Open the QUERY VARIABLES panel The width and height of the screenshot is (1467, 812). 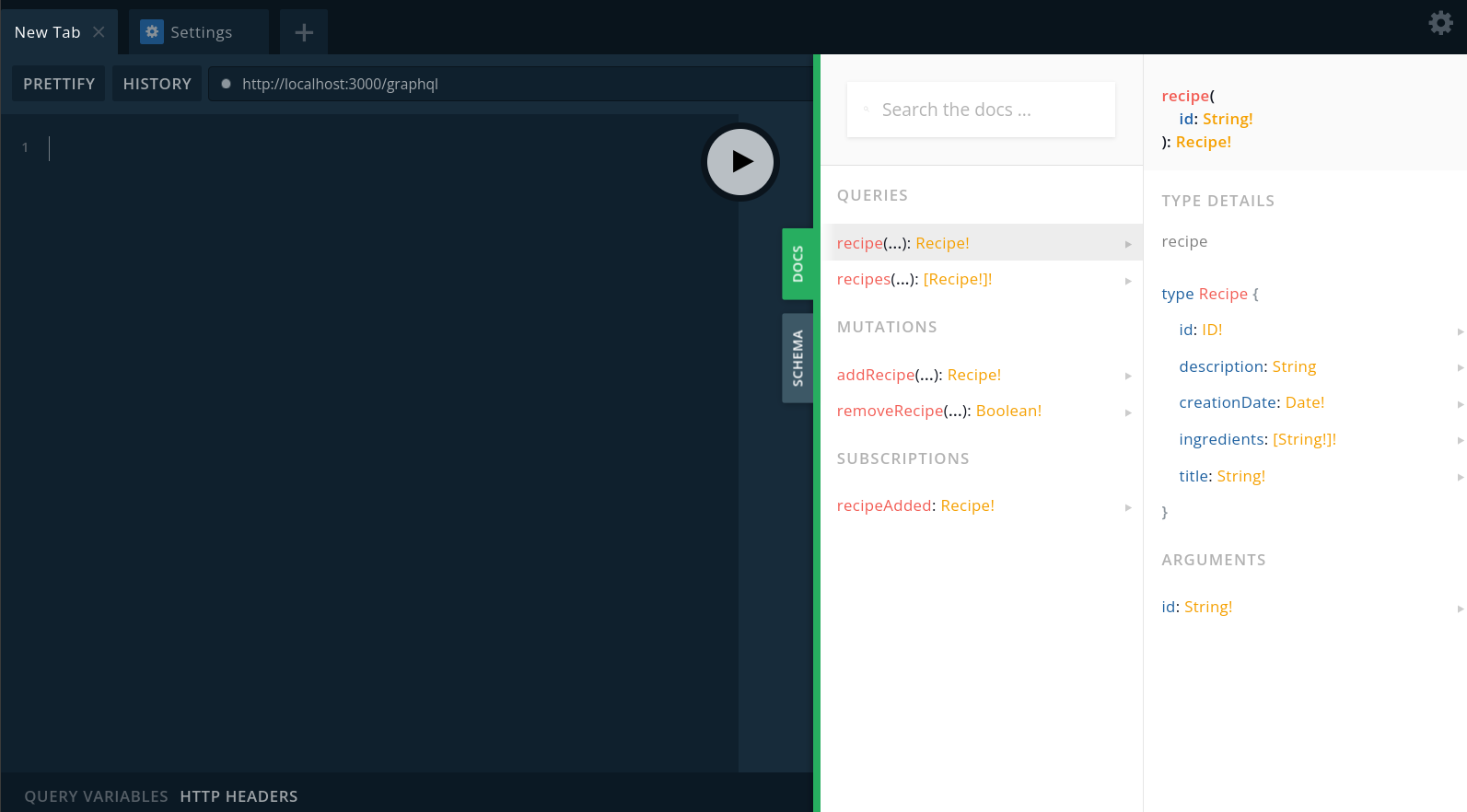coord(97,796)
